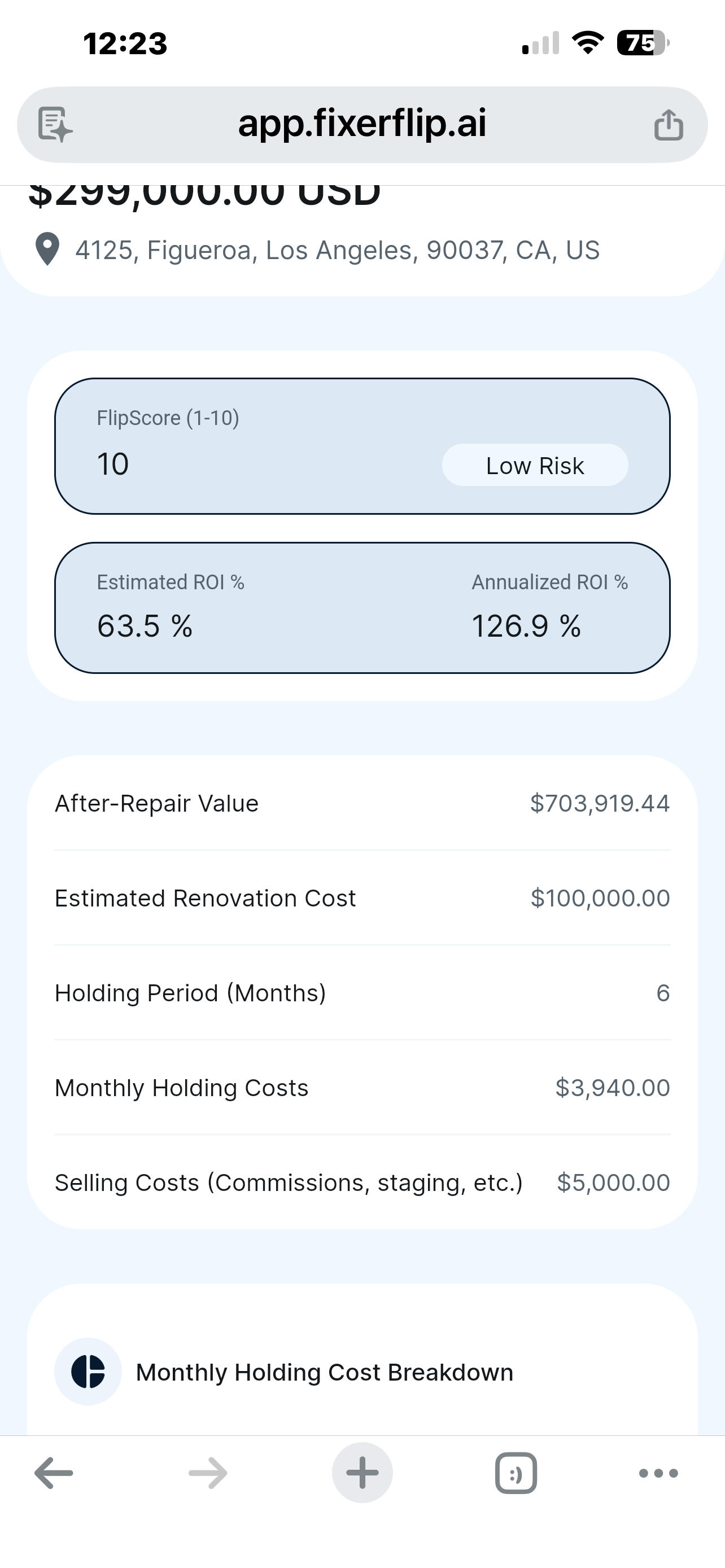Click the app.fixerflip.ai URL field
Image resolution: width=725 pixels, height=1568 pixels.
click(x=361, y=124)
